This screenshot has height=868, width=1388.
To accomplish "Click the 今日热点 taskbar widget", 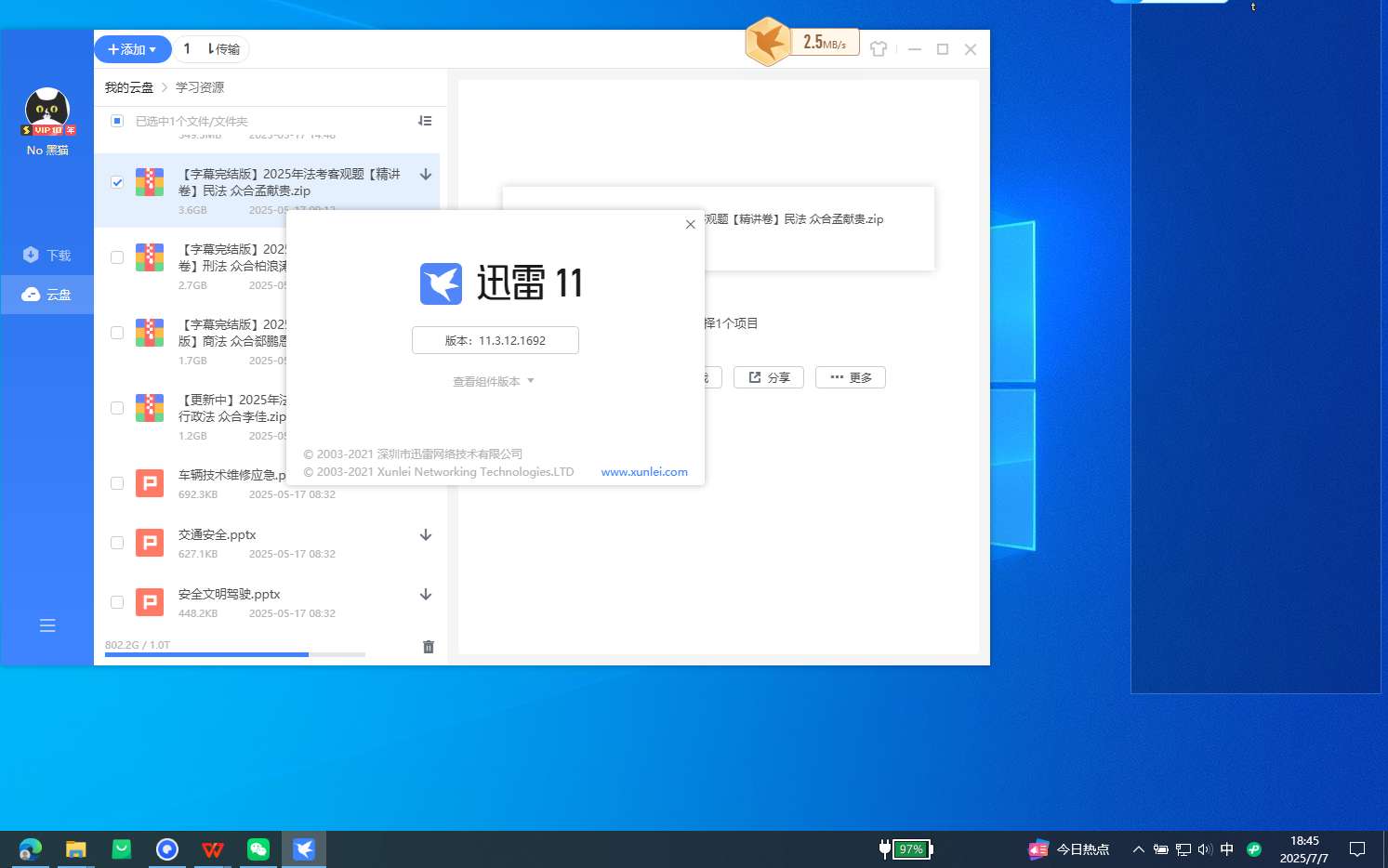I will (1069, 849).
